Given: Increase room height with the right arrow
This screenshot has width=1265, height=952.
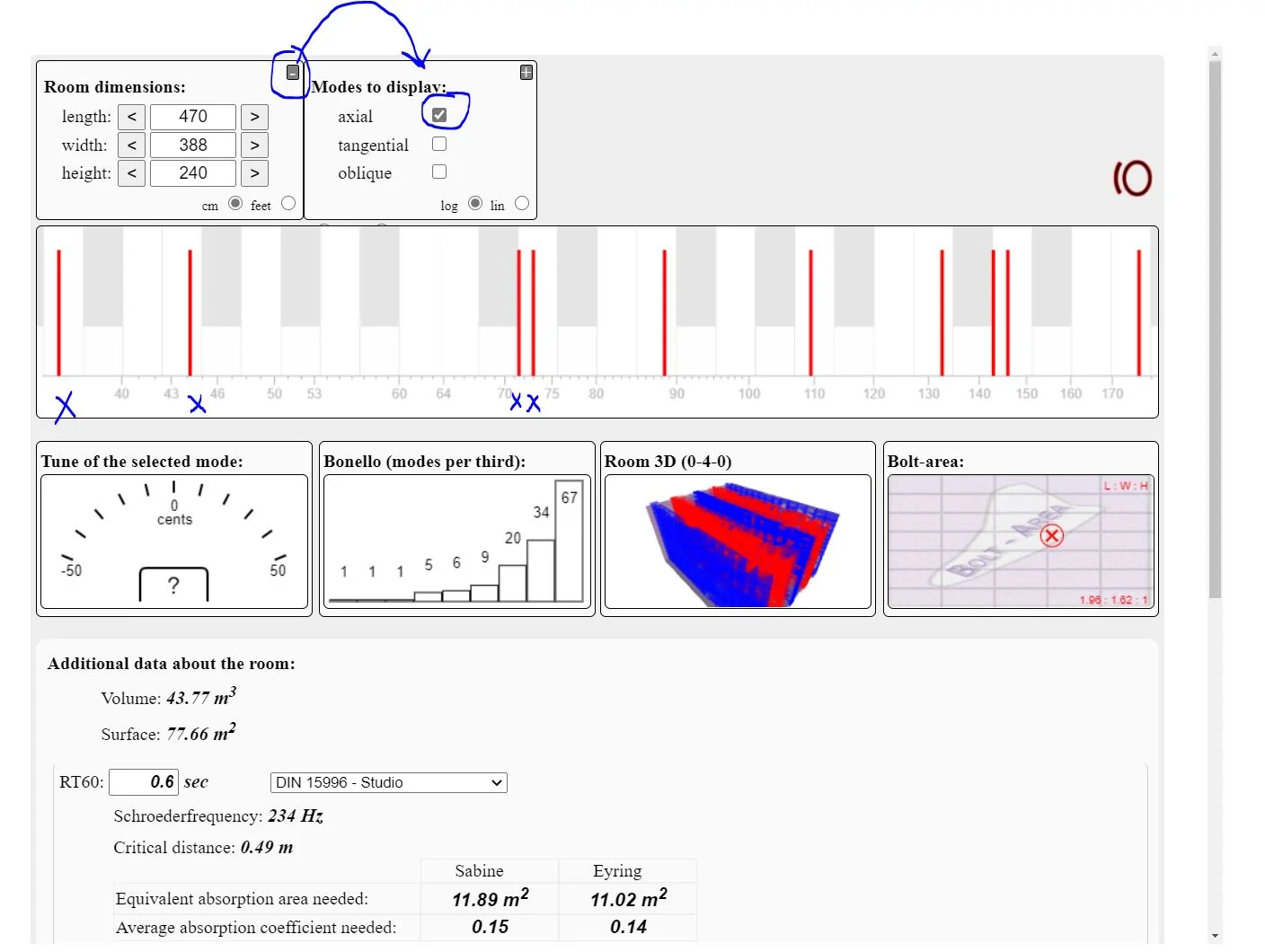Looking at the screenshot, I should pyautogui.click(x=255, y=173).
